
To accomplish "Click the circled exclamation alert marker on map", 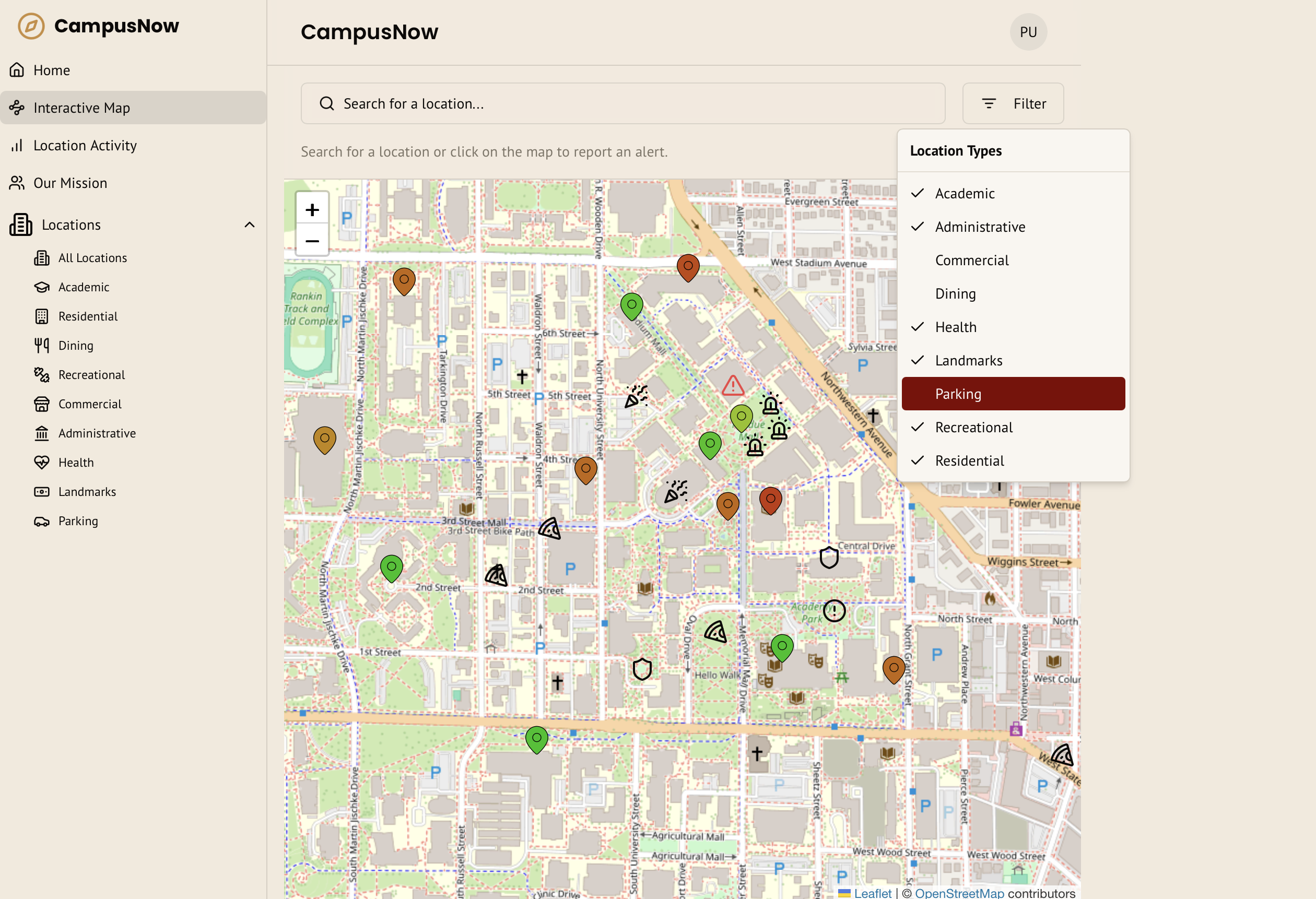I will 833,611.
